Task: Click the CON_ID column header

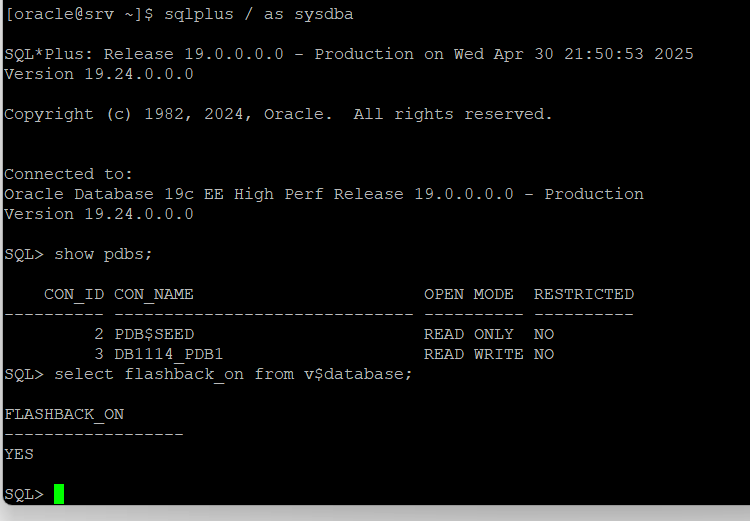Action: [74, 294]
